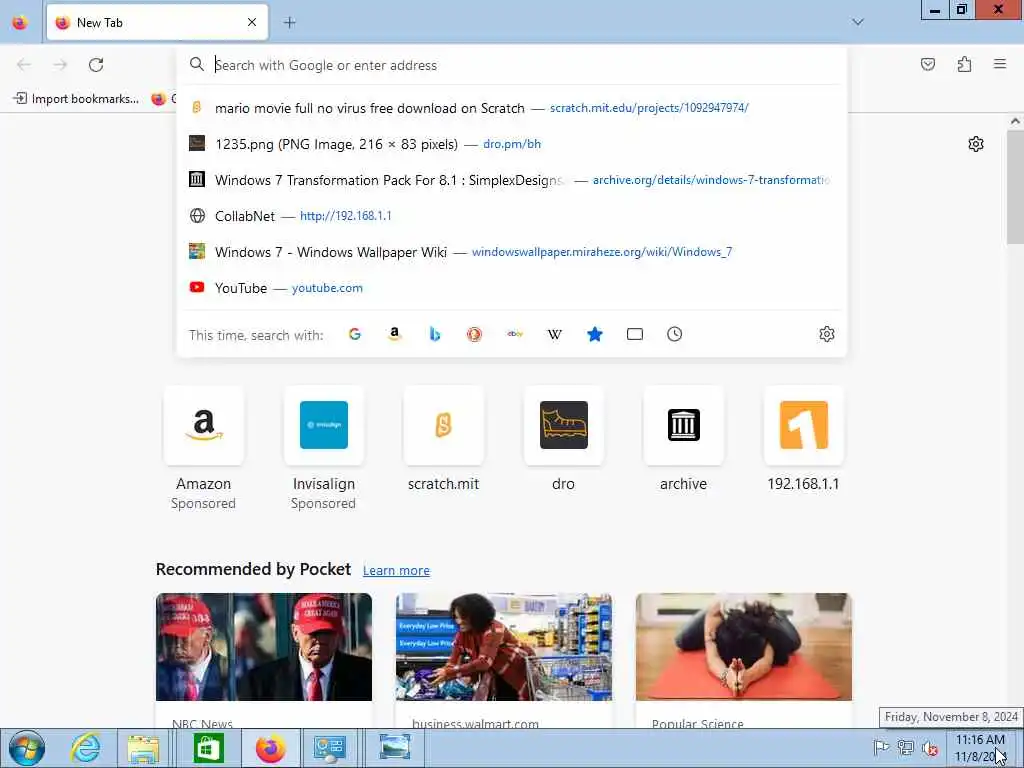Close the New Tab tab

coord(252,22)
